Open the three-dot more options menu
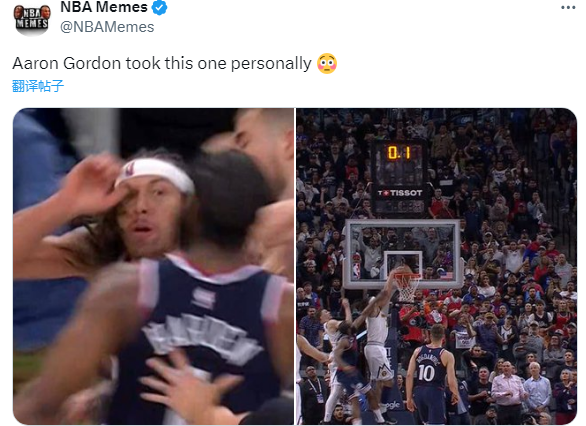This screenshot has height=426, width=586. [568, 7]
